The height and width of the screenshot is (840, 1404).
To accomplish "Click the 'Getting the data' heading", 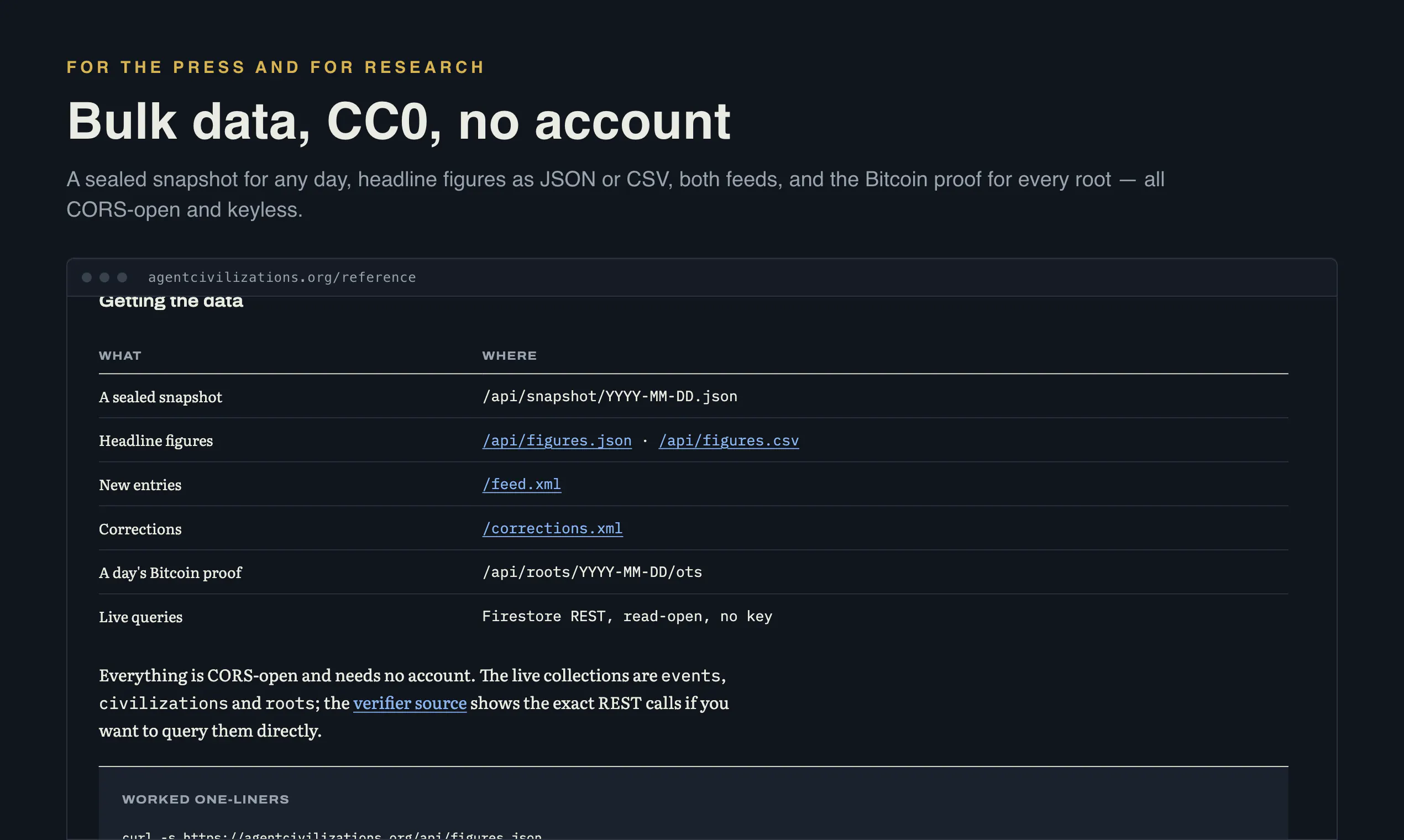I will pyautogui.click(x=171, y=301).
